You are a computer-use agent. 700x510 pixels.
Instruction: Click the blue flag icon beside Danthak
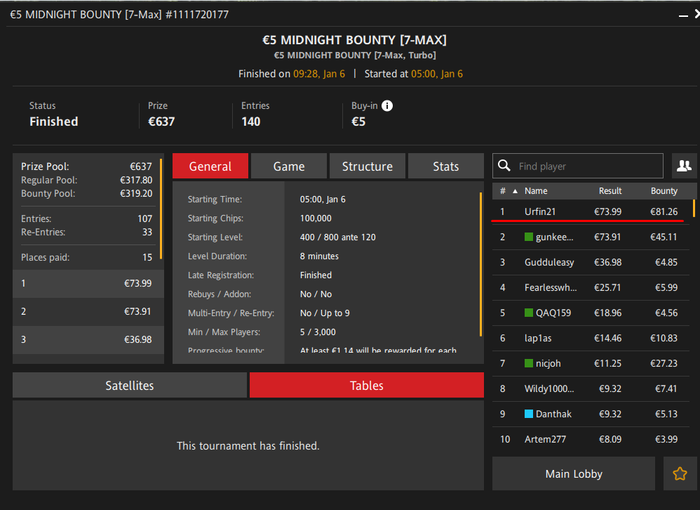click(x=529, y=414)
